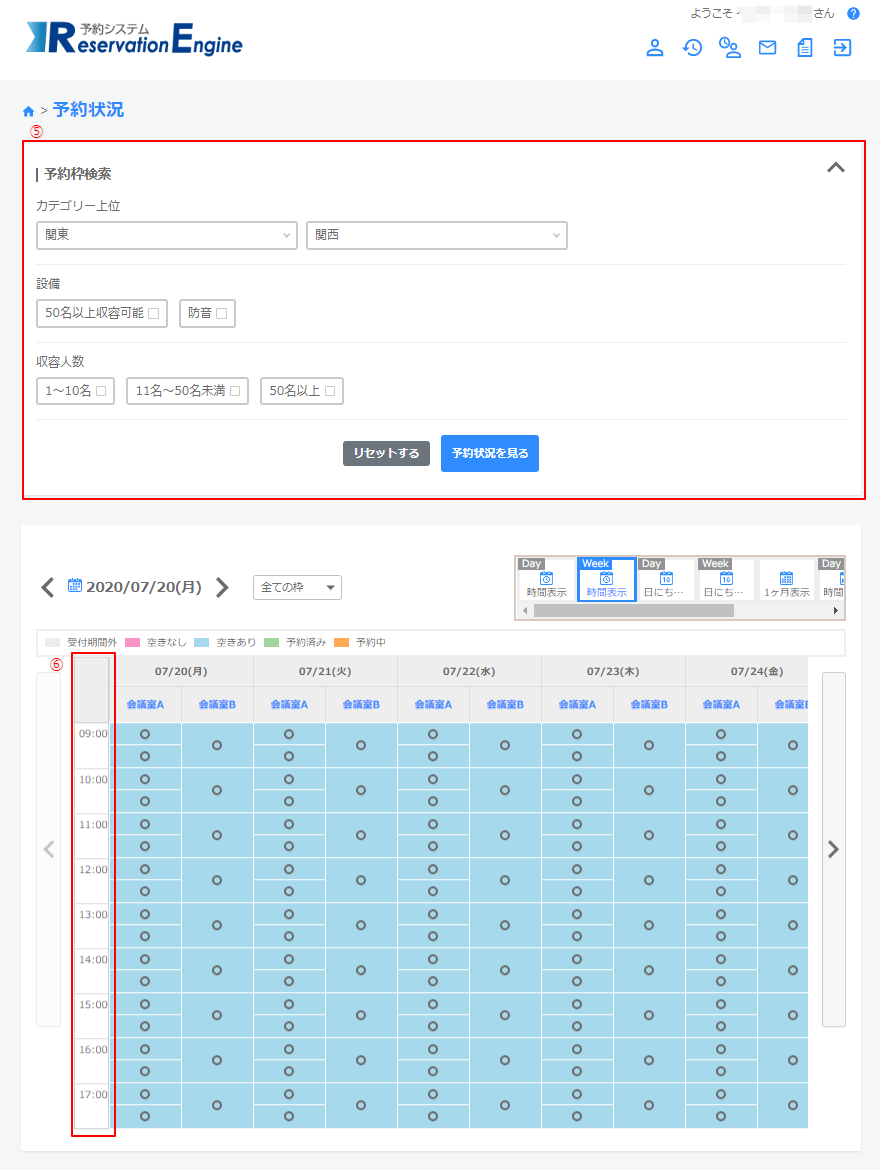The image size is (880, 1170).
Task: Click the mail envelope icon
Action: pos(767,47)
